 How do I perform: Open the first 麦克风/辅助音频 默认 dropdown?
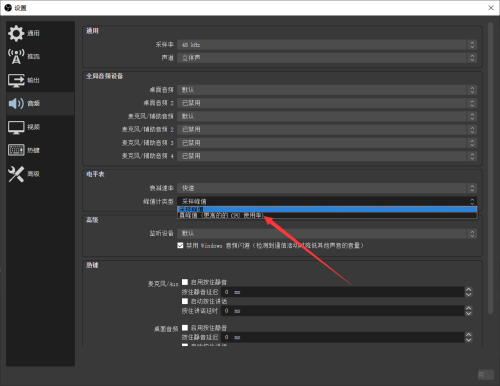[x=327, y=116]
